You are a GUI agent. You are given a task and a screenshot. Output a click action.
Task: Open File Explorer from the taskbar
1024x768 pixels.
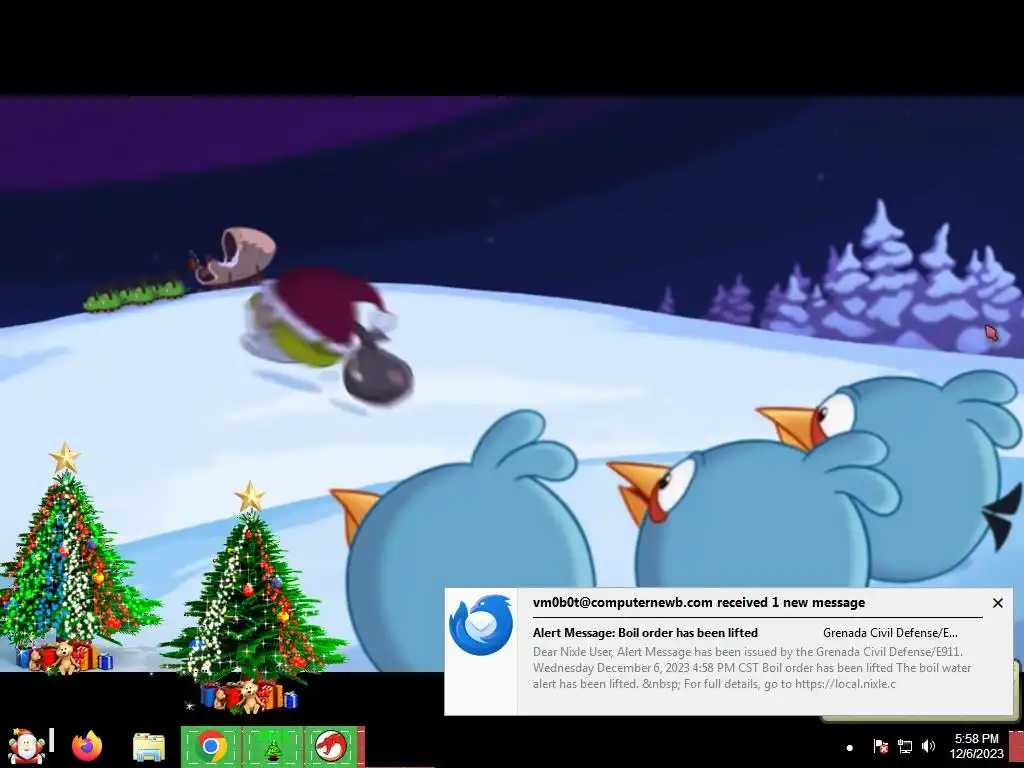coord(149,746)
